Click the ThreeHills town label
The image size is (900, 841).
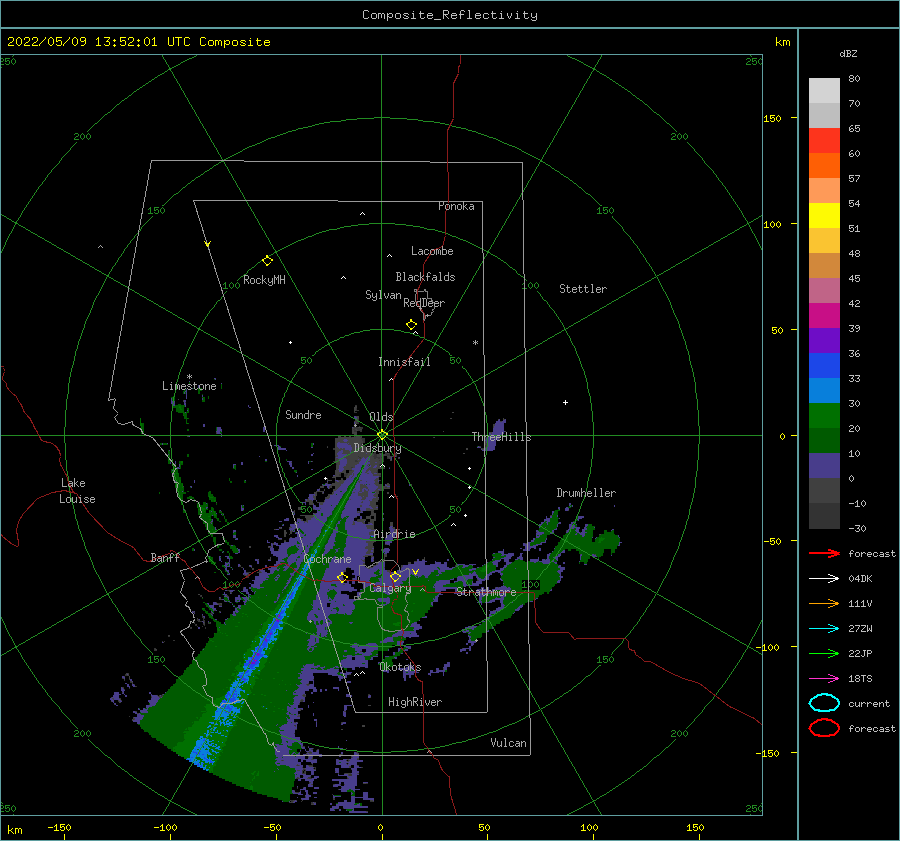[502, 437]
